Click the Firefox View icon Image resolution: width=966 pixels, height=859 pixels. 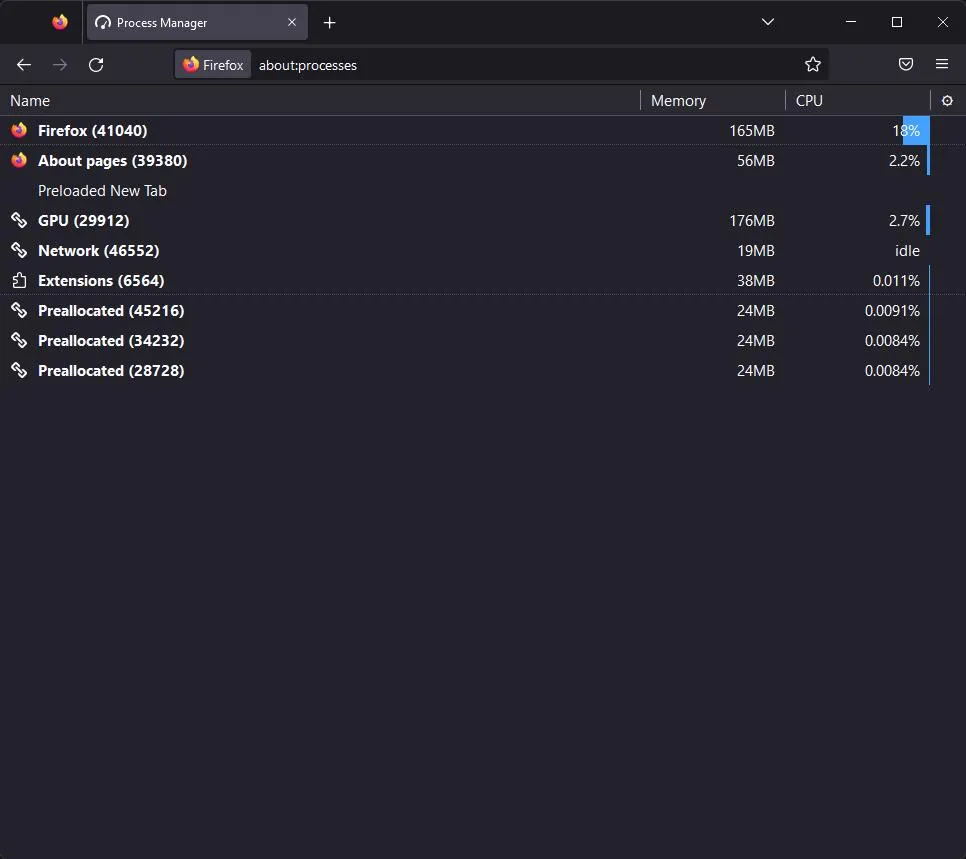coord(60,22)
